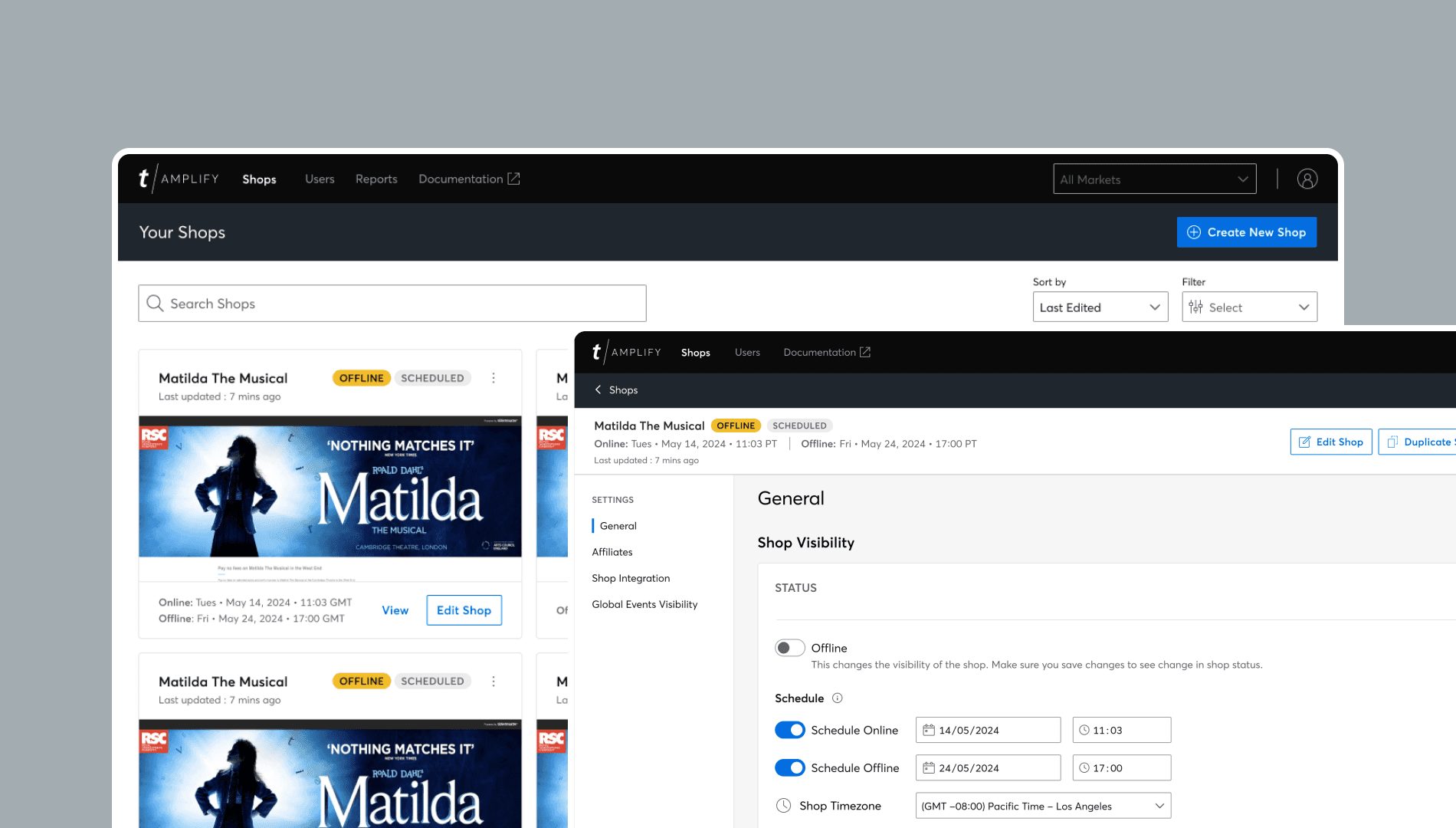Select Users tab in front window navbar
1456x828 pixels.
point(747,352)
